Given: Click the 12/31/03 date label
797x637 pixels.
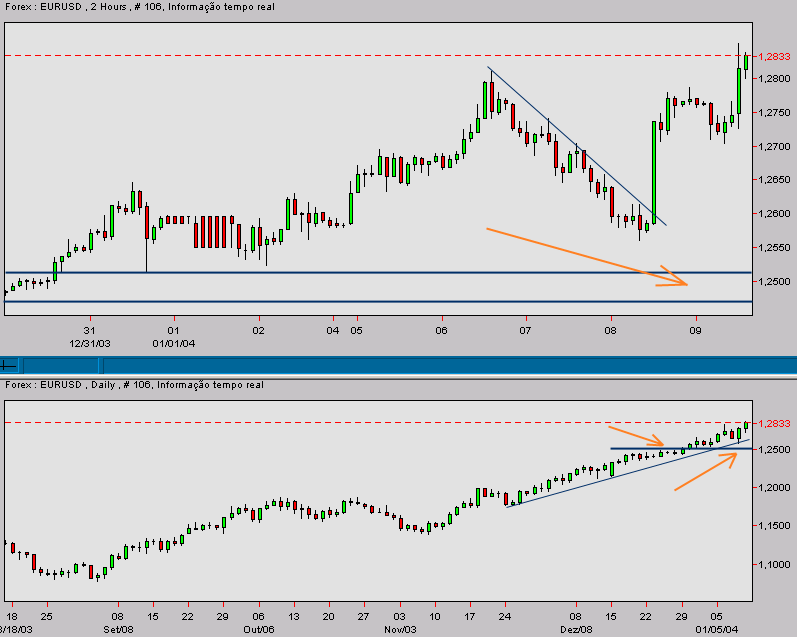Looking at the screenshot, I should (x=89, y=344).
